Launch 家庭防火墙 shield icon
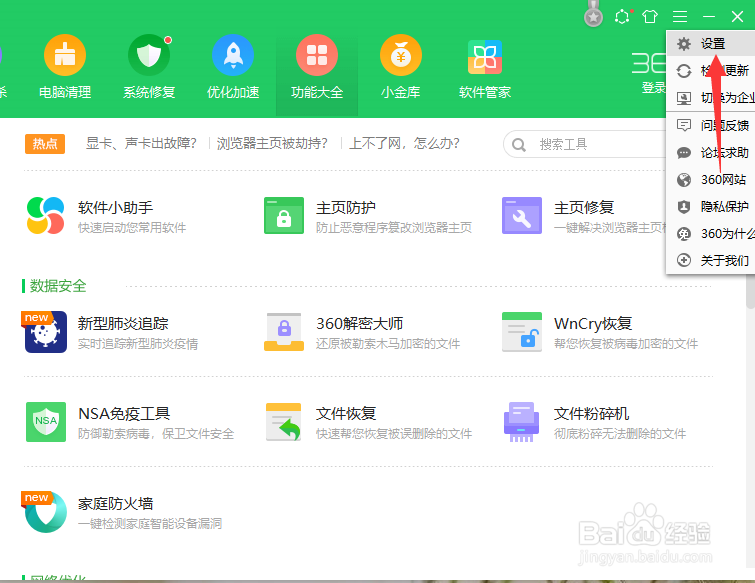Viewport: 755px width, 583px height. tap(45, 512)
